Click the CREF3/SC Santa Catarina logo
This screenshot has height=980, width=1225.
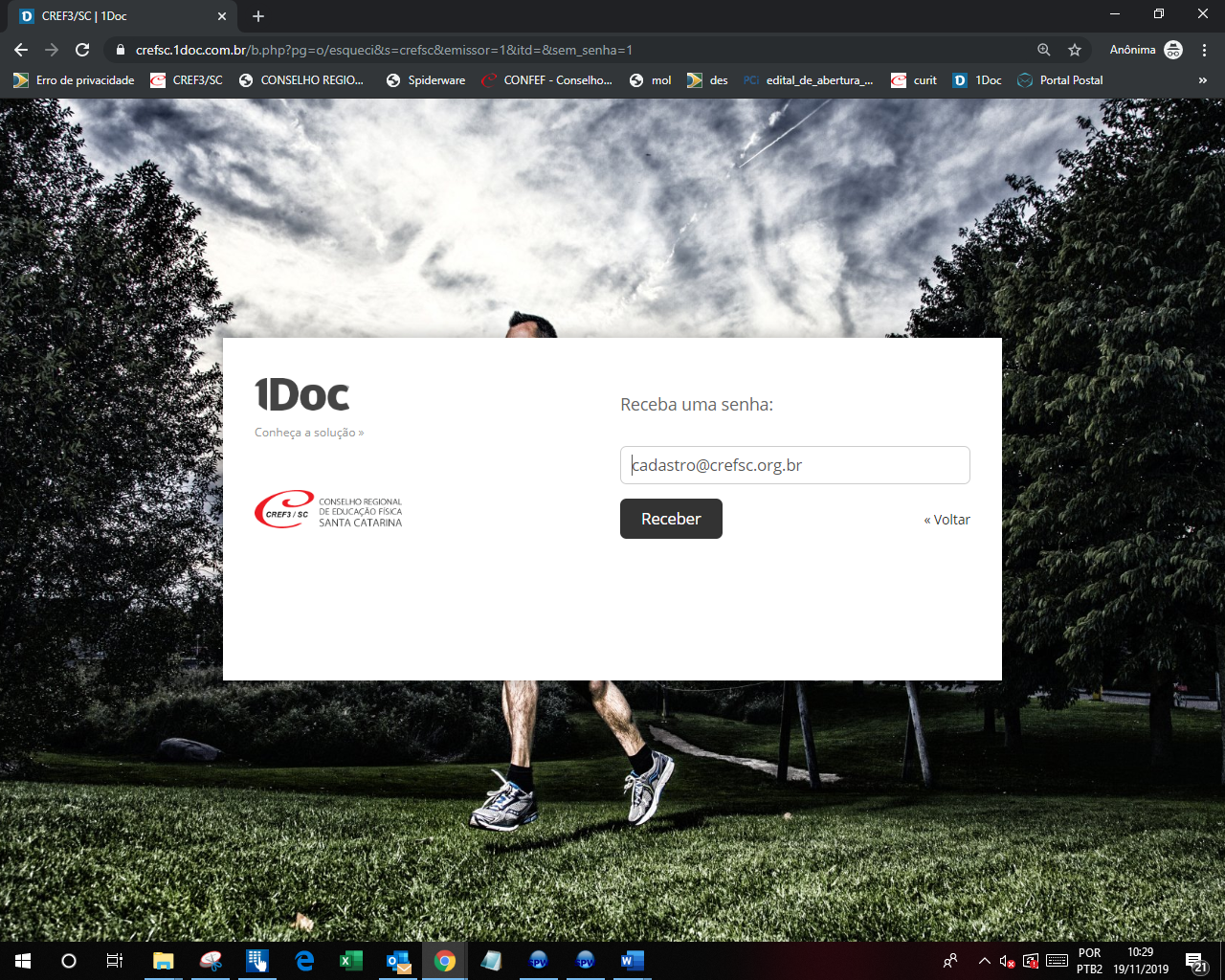328,510
